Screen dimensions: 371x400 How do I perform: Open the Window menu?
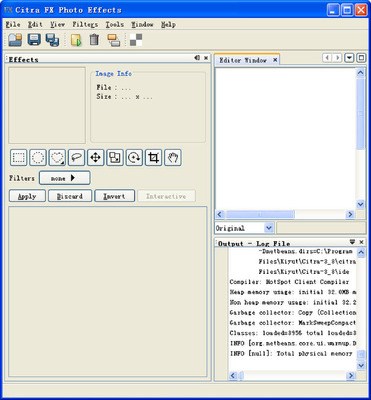coord(142,25)
